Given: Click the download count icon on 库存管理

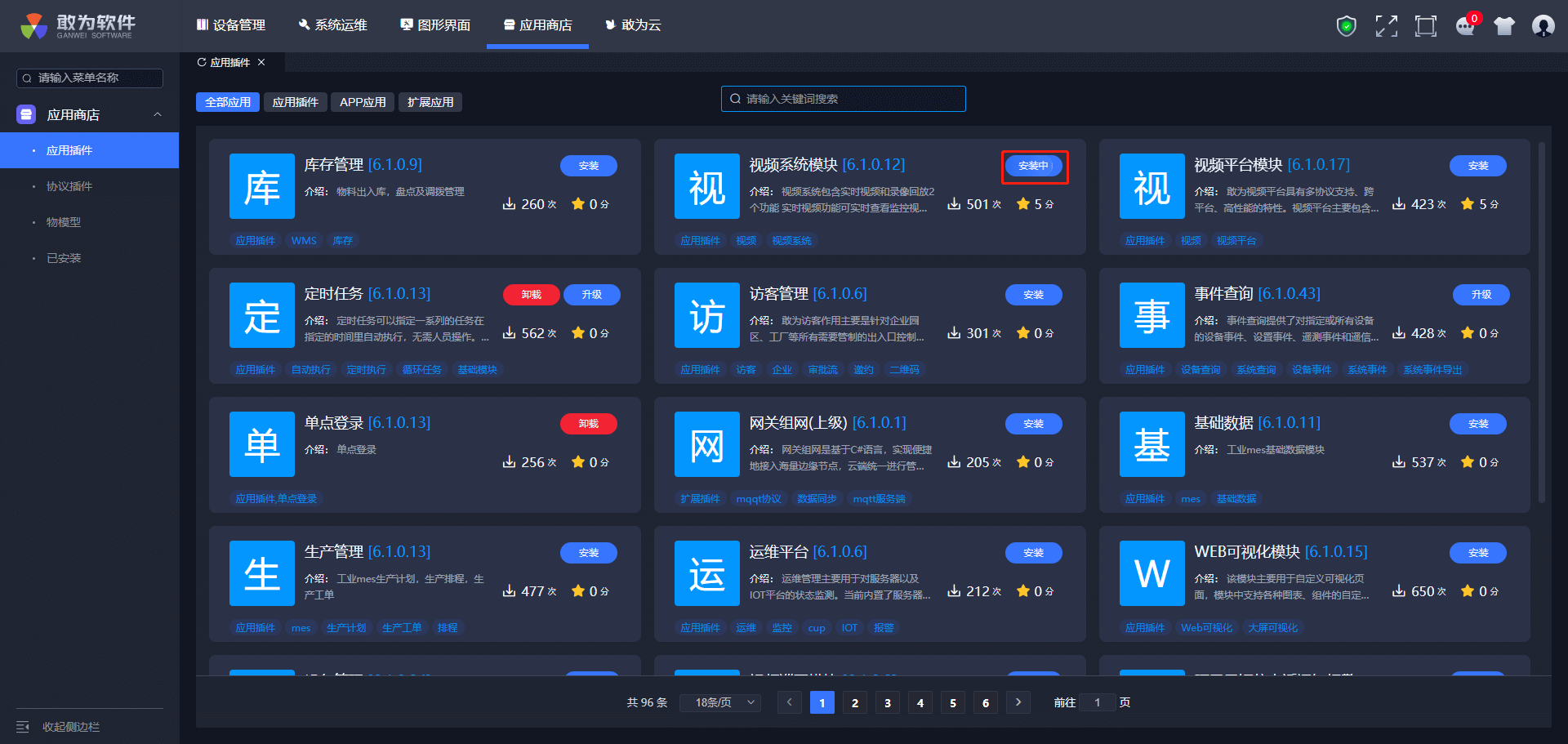Looking at the screenshot, I should point(509,203).
